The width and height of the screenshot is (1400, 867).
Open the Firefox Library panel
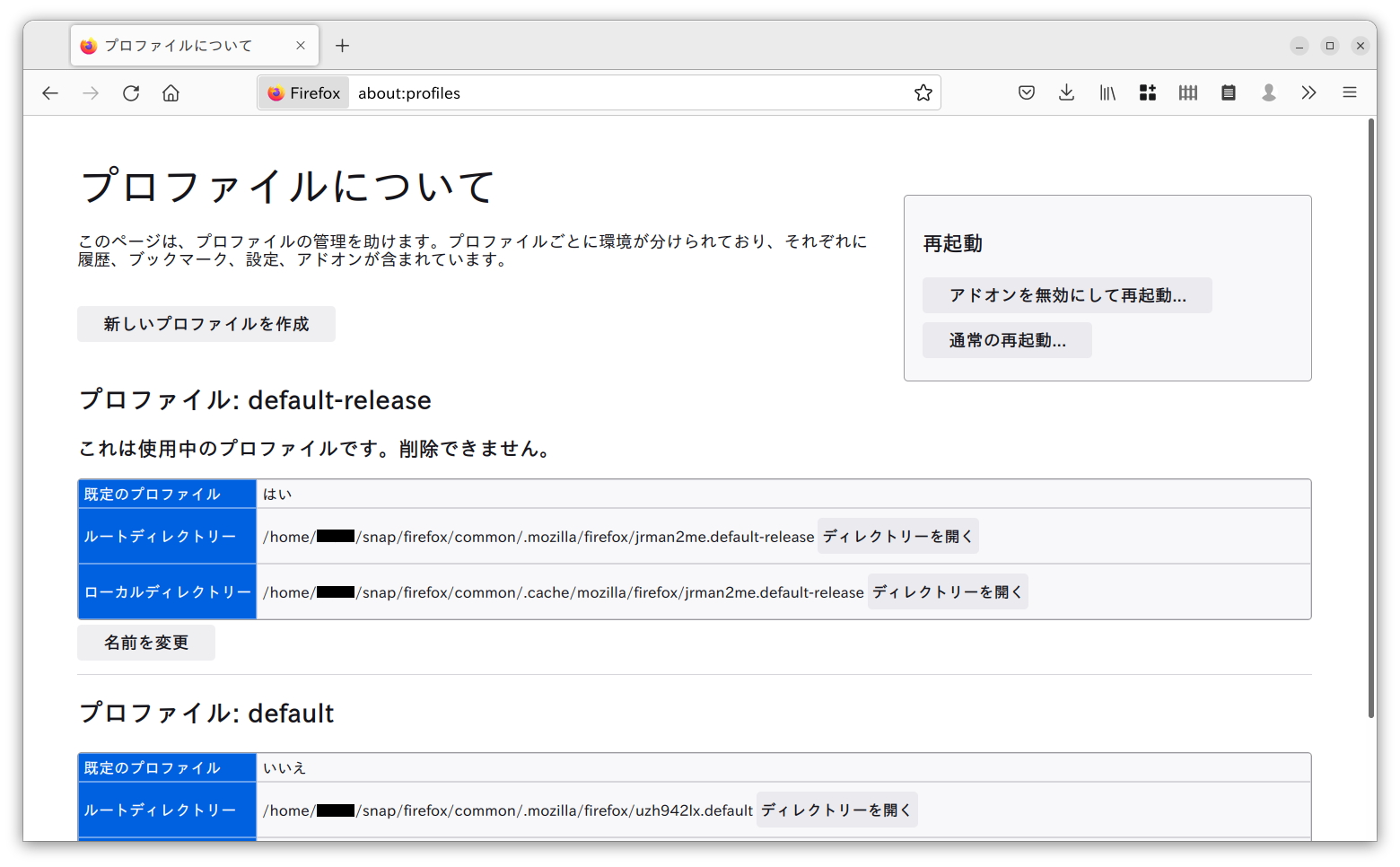1107,92
